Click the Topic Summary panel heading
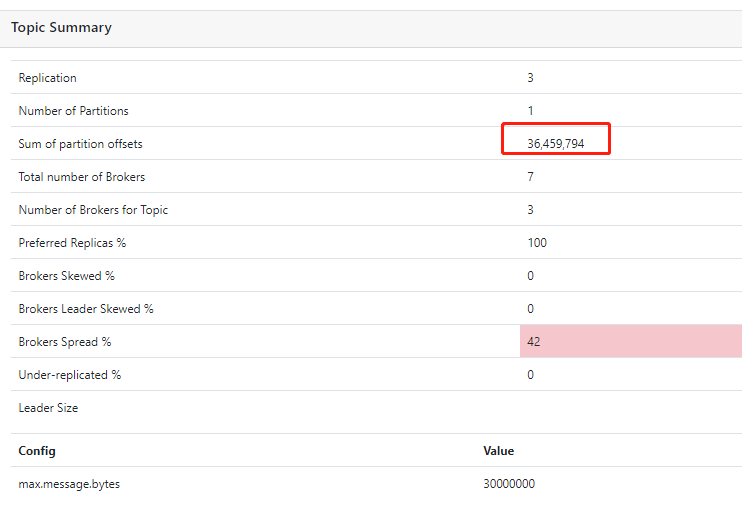This screenshot has height=515, width=742. 61,28
